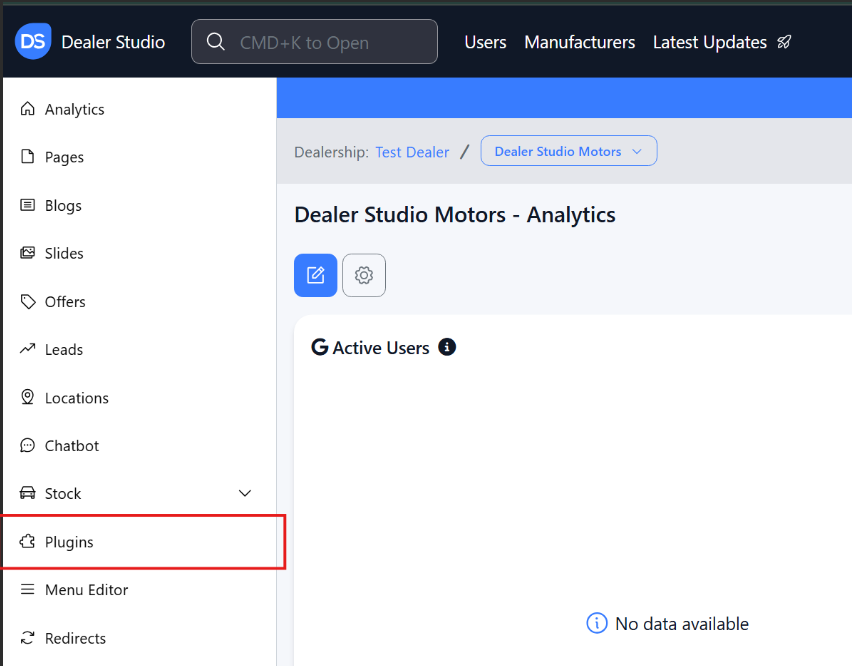Image resolution: width=852 pixels, height=666 pixels.
Task: Click the blue edit dashboard button
Action: tap(315, 275)
